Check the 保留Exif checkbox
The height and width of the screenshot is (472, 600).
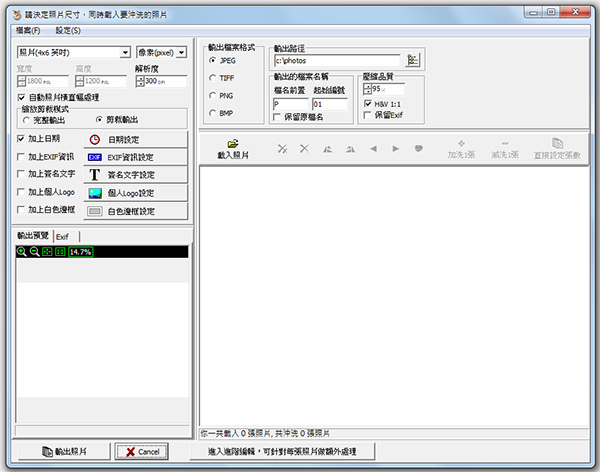[x=368, y=115]
